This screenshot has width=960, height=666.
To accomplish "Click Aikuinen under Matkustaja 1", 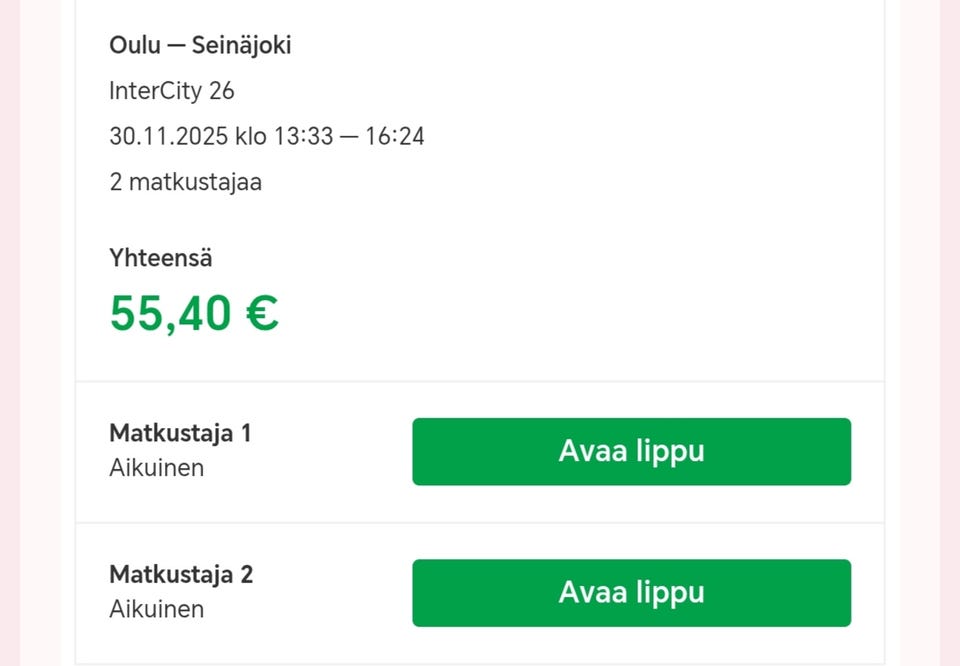I will coord(156,467).
